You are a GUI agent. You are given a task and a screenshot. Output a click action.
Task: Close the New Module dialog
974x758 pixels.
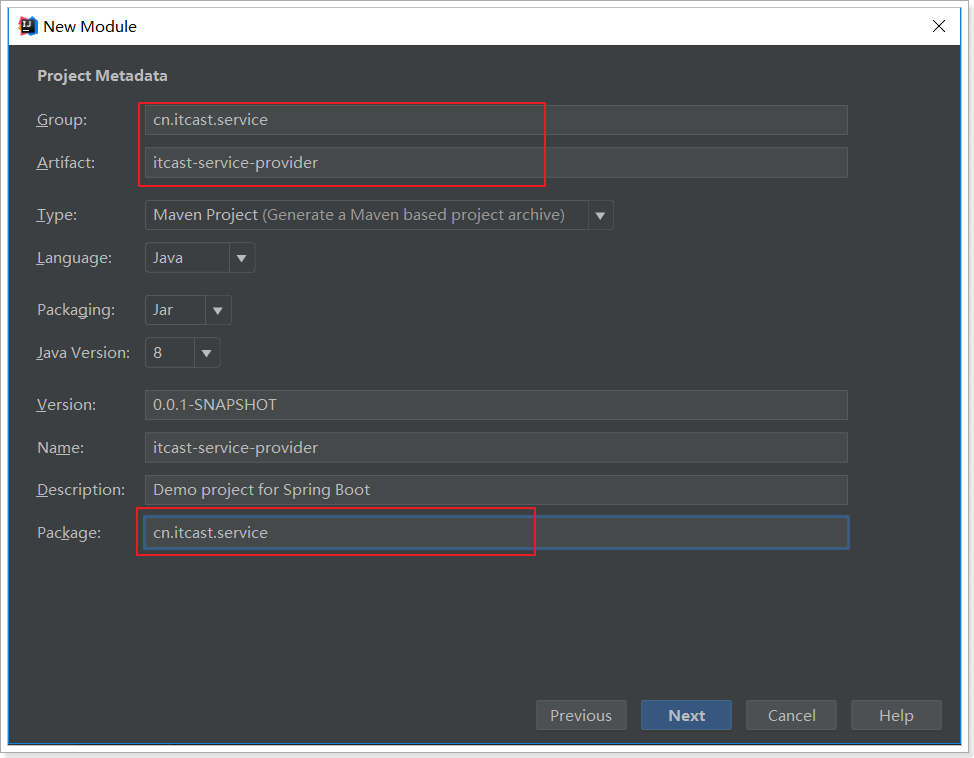coord(939,27)
